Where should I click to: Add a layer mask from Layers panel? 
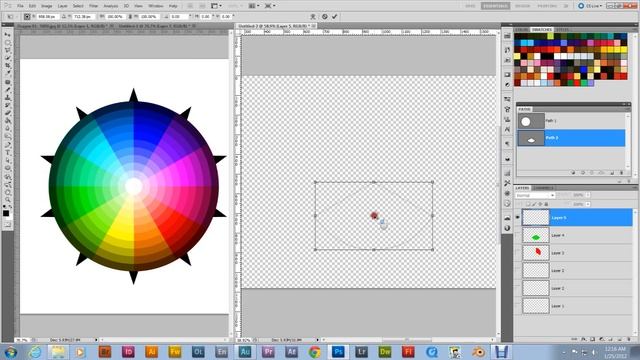(593, 339)
